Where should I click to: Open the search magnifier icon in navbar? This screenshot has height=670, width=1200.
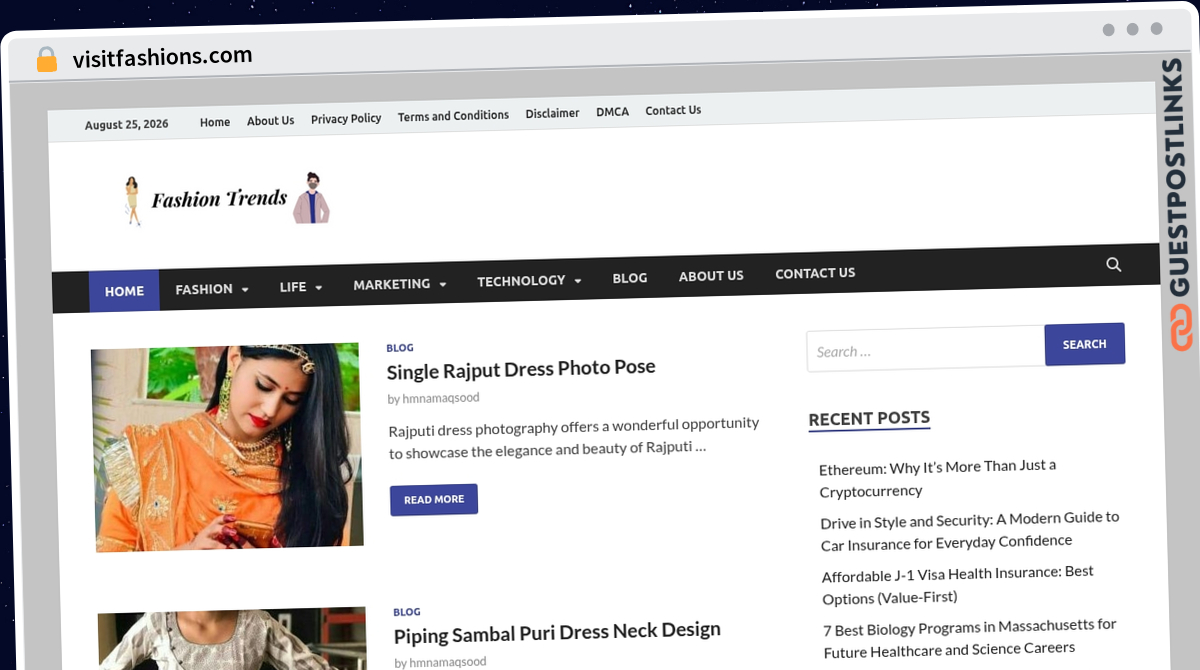click(1113, 265)
